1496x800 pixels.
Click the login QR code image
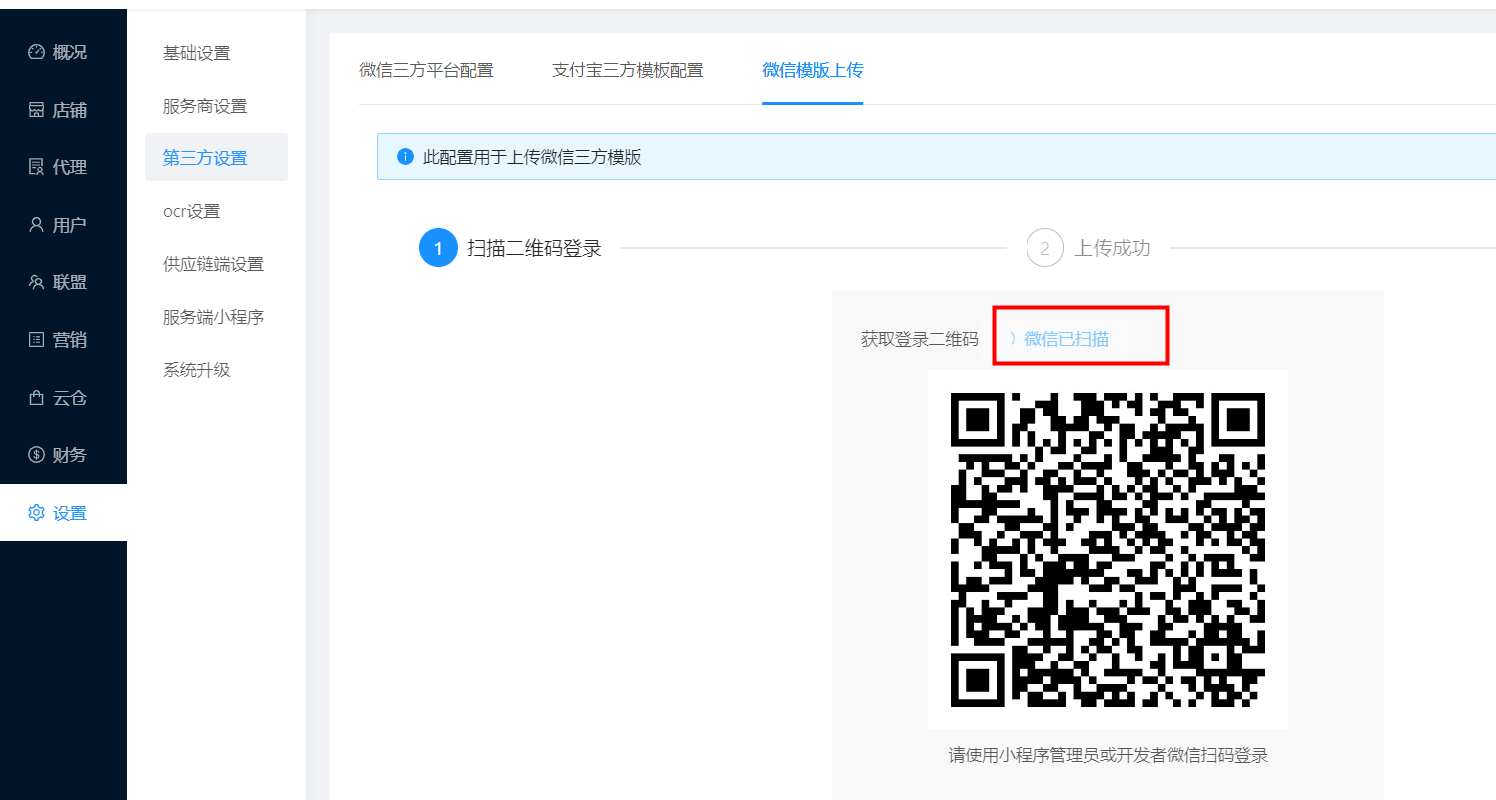(1108, 550)
